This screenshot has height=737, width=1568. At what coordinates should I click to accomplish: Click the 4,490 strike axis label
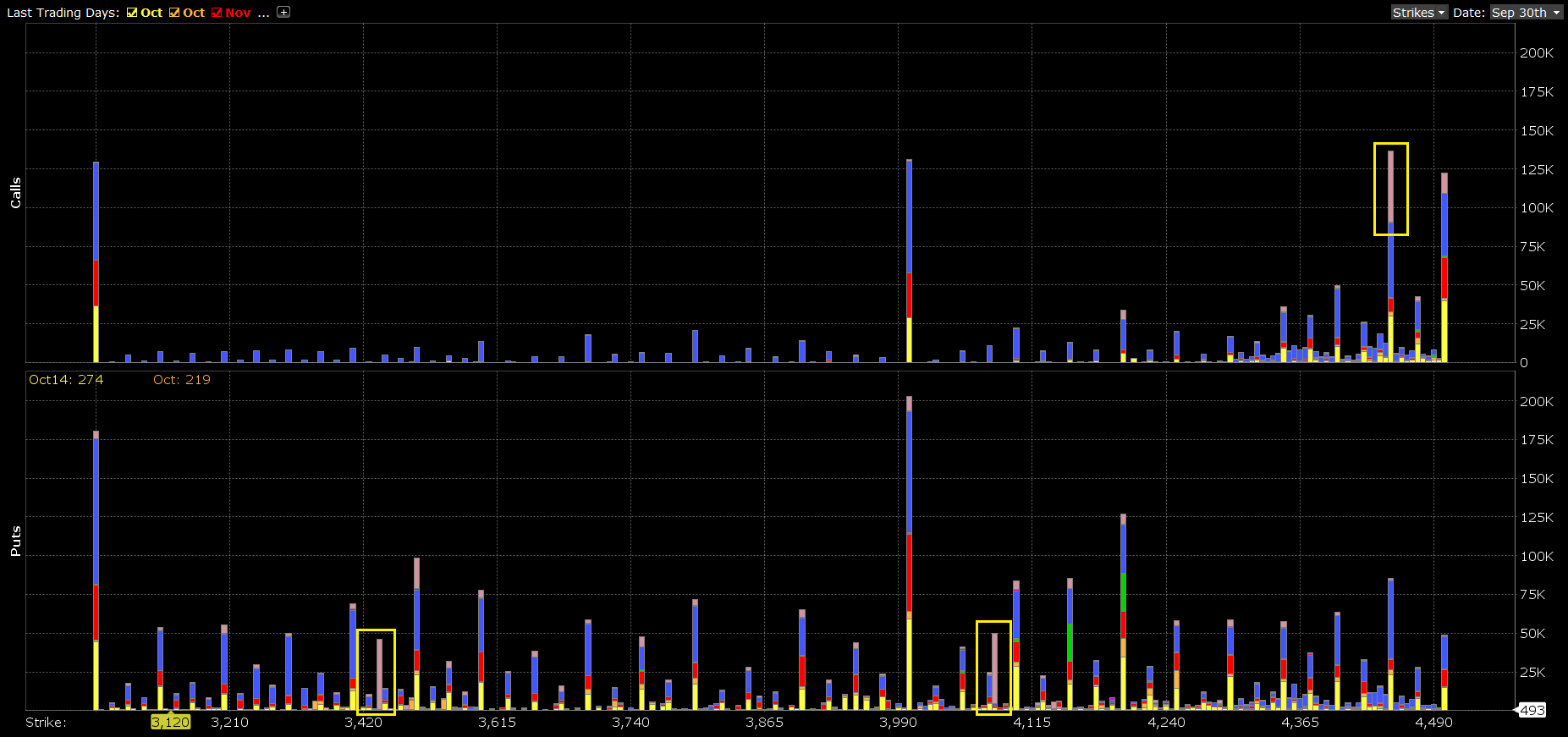click(1433, 722)
